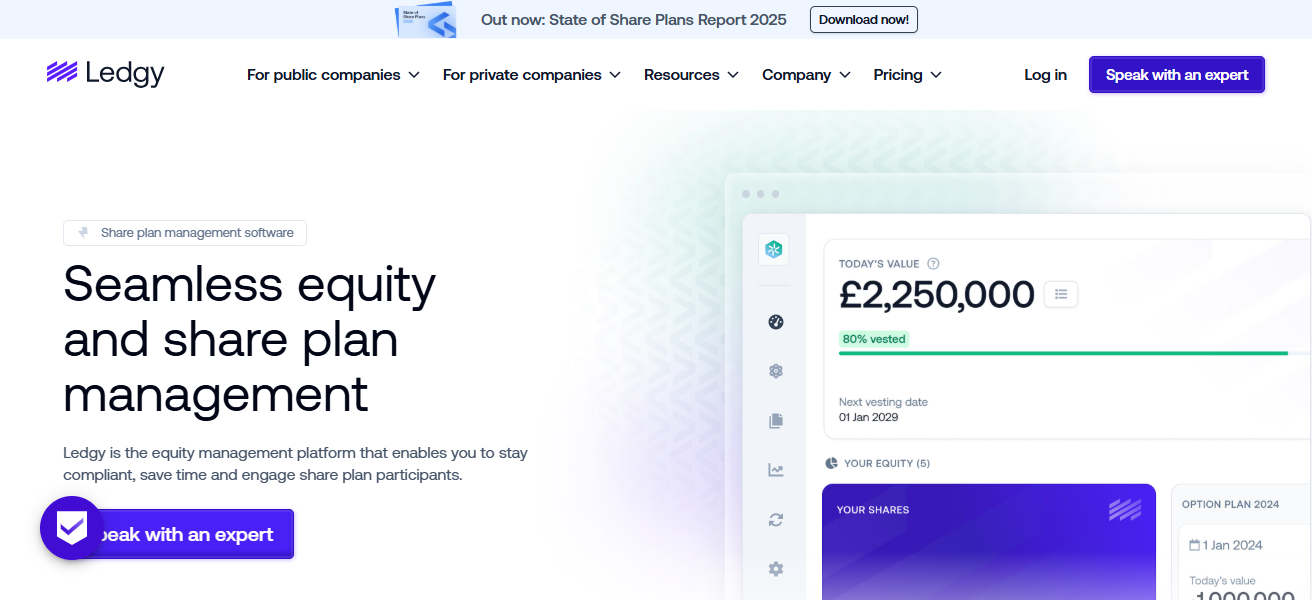Click the line chart icon in sidebar
The width and height of the screenshot is (1312, 600).
point(775,470)
